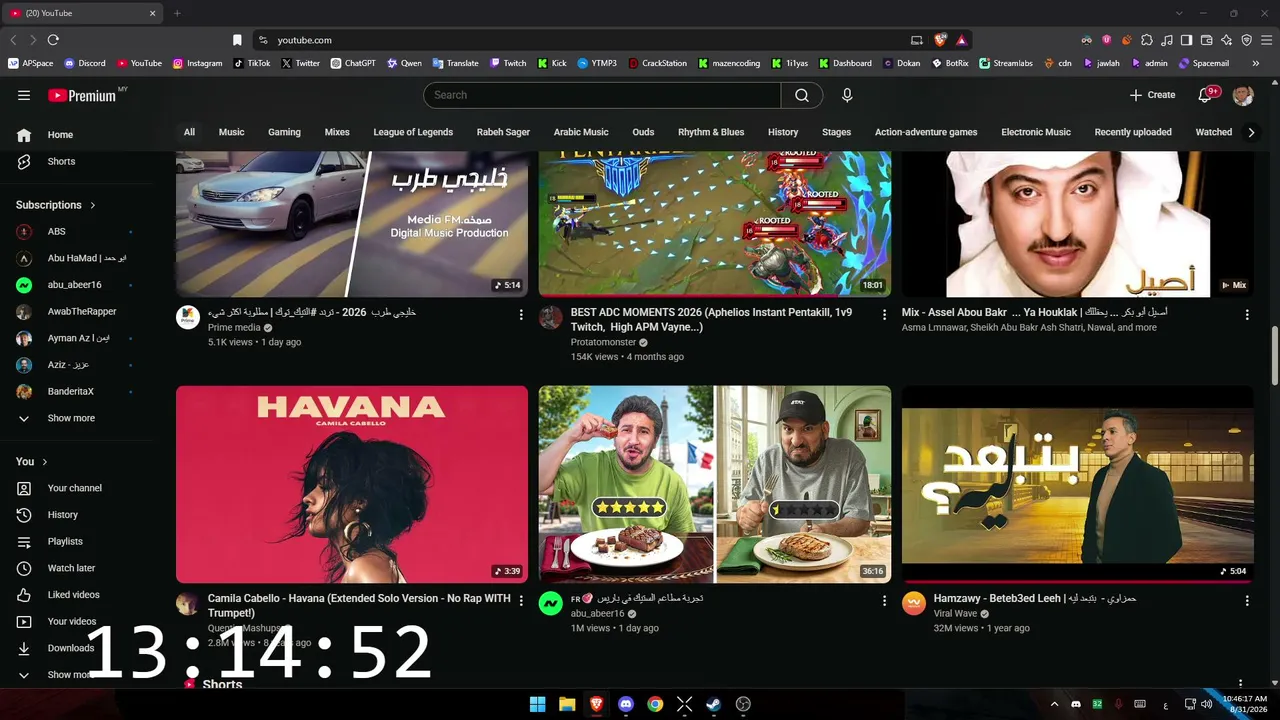Open the account avatar menu
1280x720 pixels.
pyautogui.click(x=1243, y=95)
